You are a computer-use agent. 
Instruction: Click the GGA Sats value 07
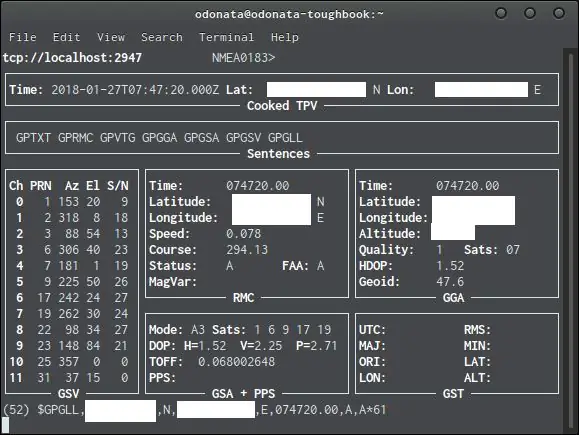[x=513, y=250]
